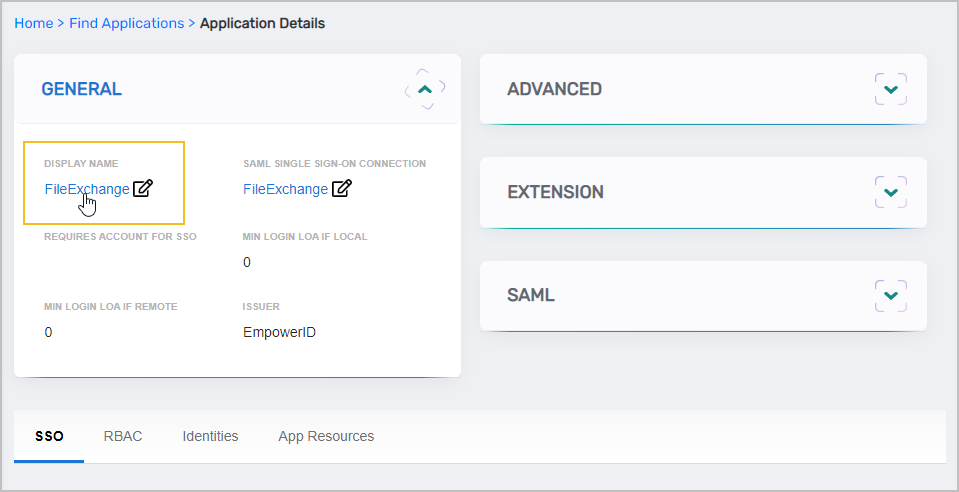Image resolution: width=959 pixels, height=492 pixels.
Task: Expand the ADVANCED panel chevron
Action: [891, 89]
